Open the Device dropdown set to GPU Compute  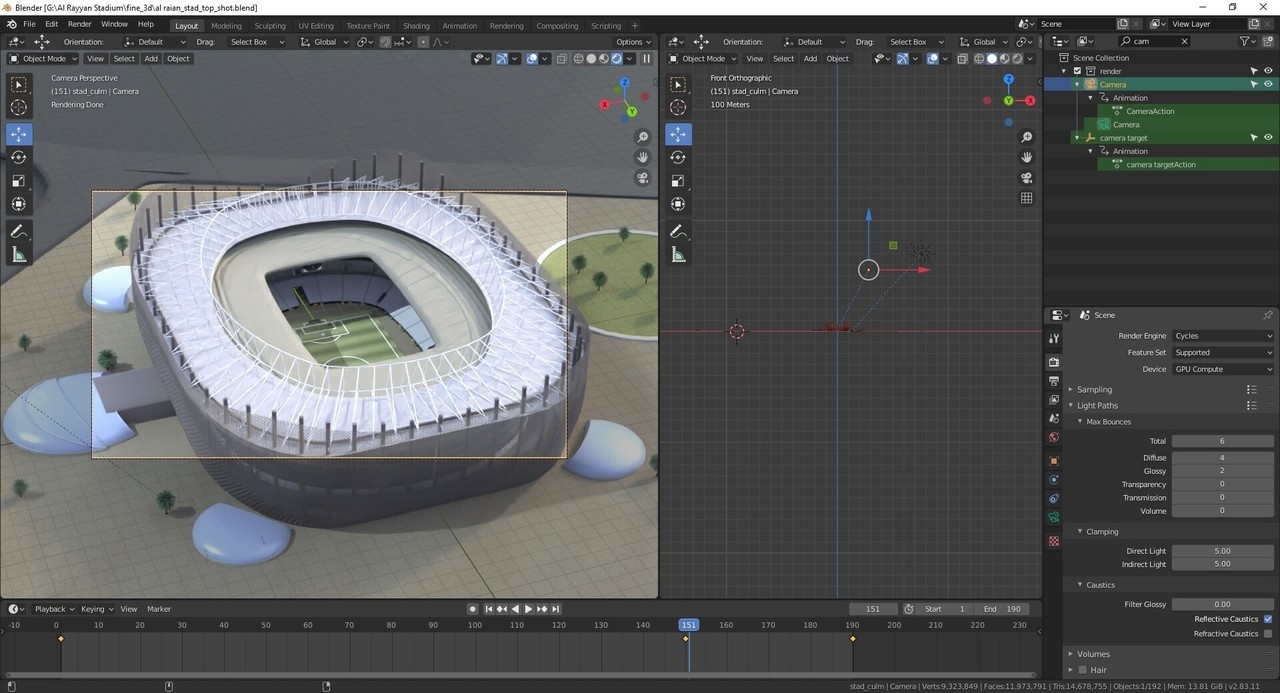(1223, 369)
